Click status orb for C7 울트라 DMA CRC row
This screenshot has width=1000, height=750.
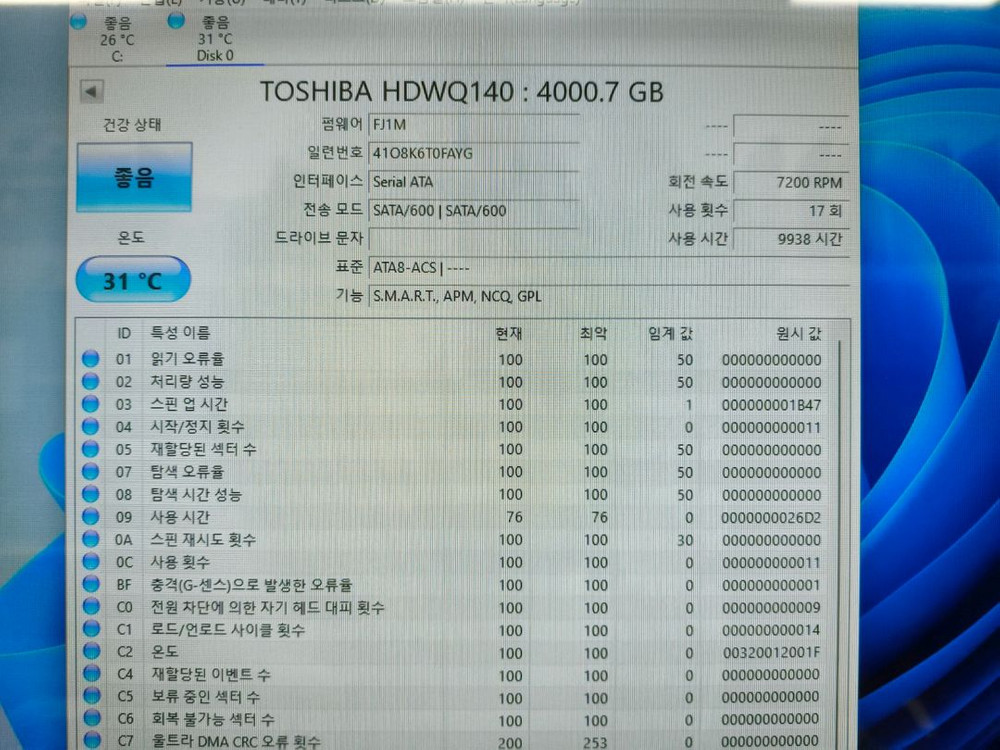click(x=92, y=741)
